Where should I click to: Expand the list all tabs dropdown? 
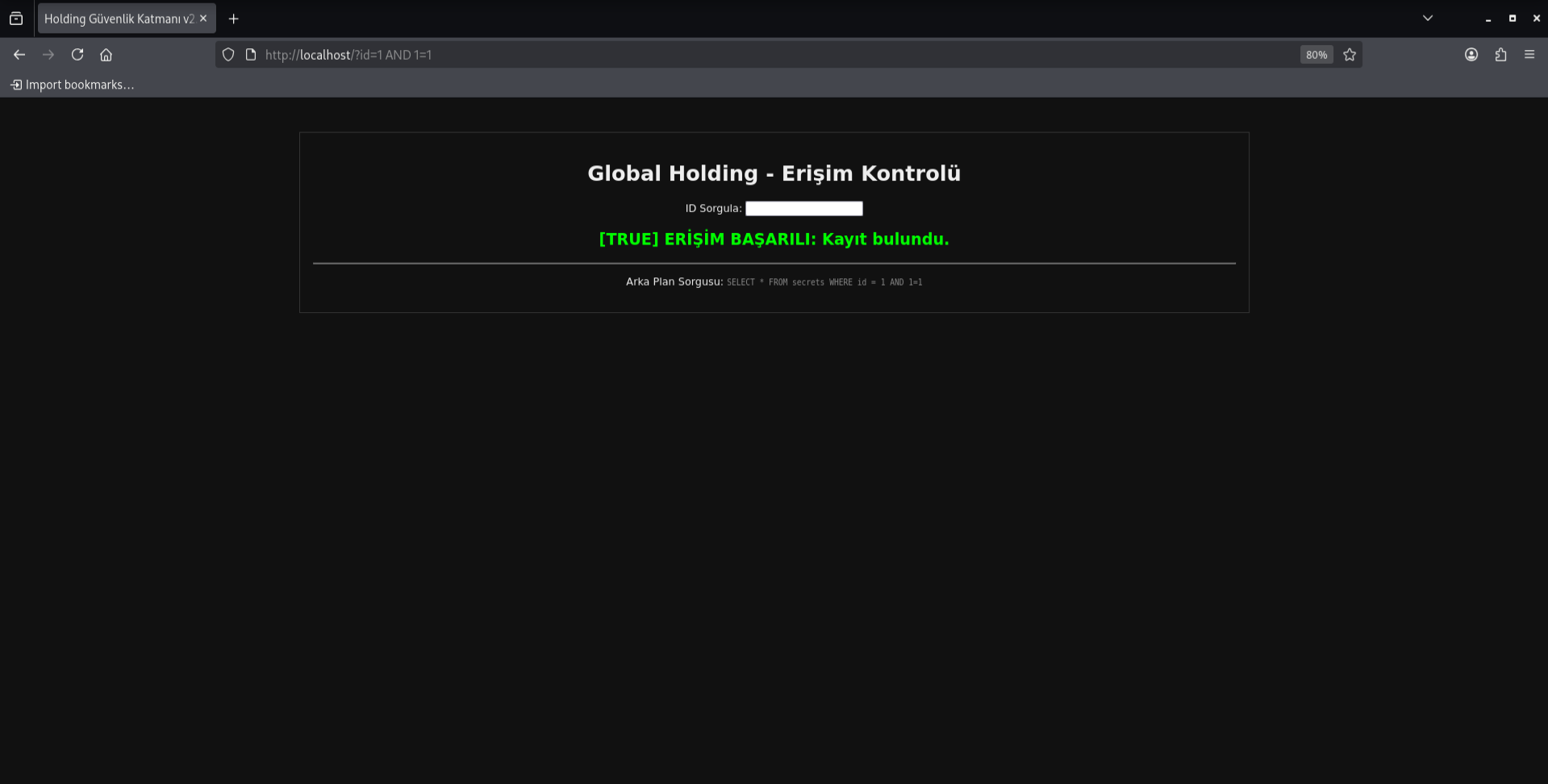tap(1428, 19)
